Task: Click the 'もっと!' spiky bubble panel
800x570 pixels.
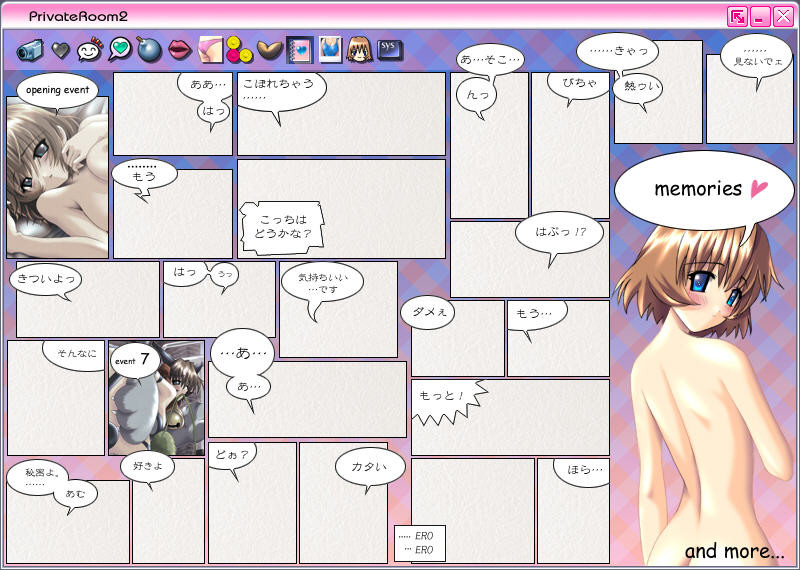Action: point(510,416)
